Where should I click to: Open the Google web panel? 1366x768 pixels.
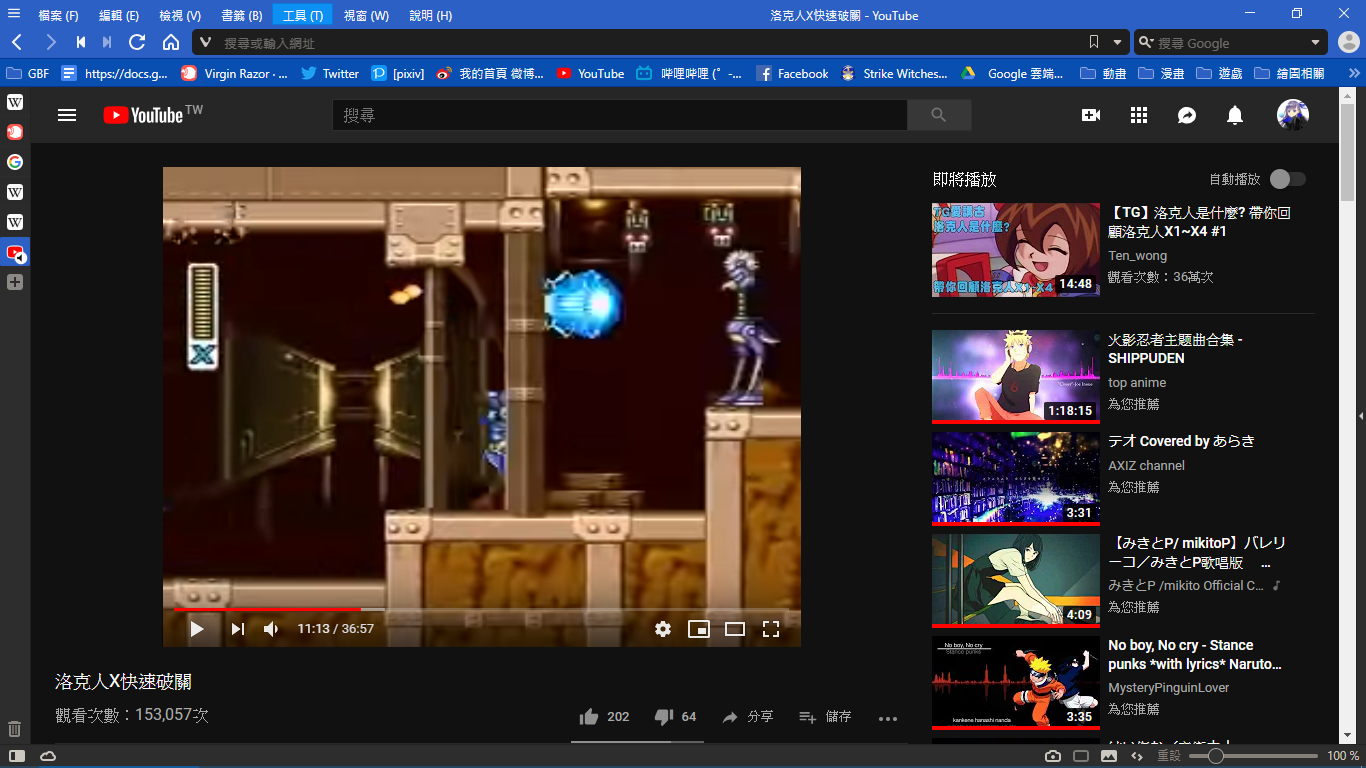(x=15, y=162)
